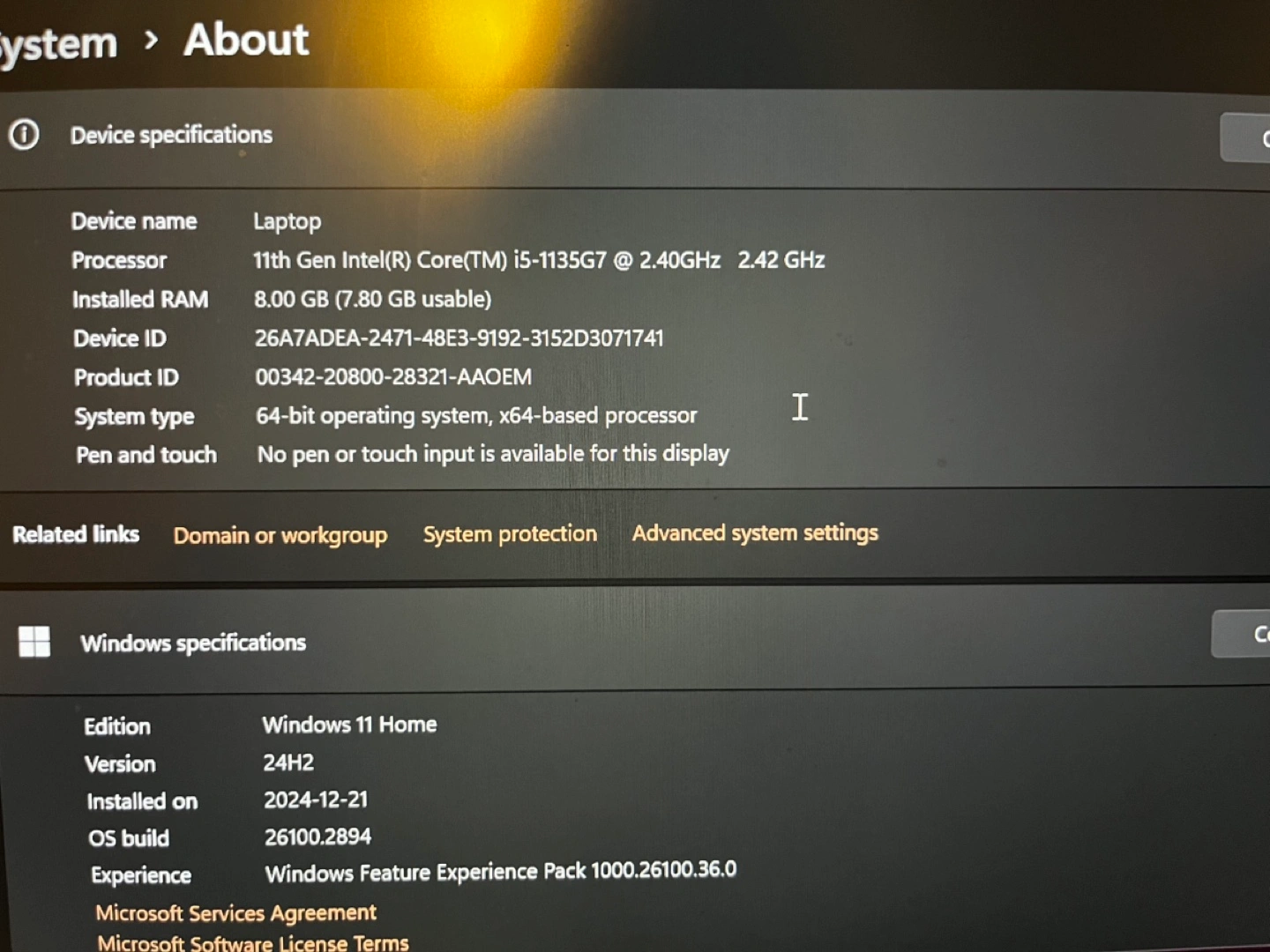Click the Device specifications info icon
The image size is (1270, 952).
(x=24, y=135)
